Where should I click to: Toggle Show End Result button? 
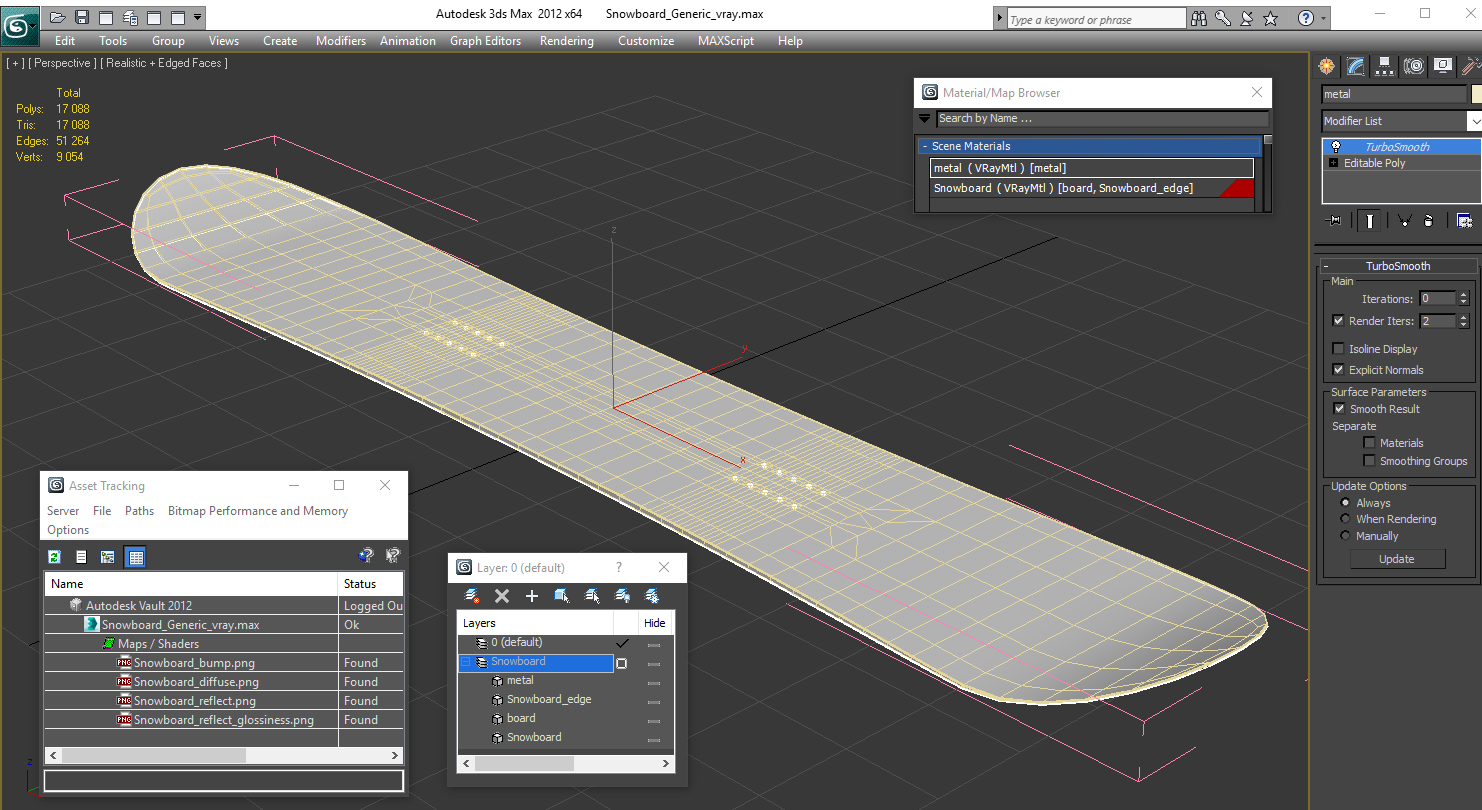pos(1369,221)
